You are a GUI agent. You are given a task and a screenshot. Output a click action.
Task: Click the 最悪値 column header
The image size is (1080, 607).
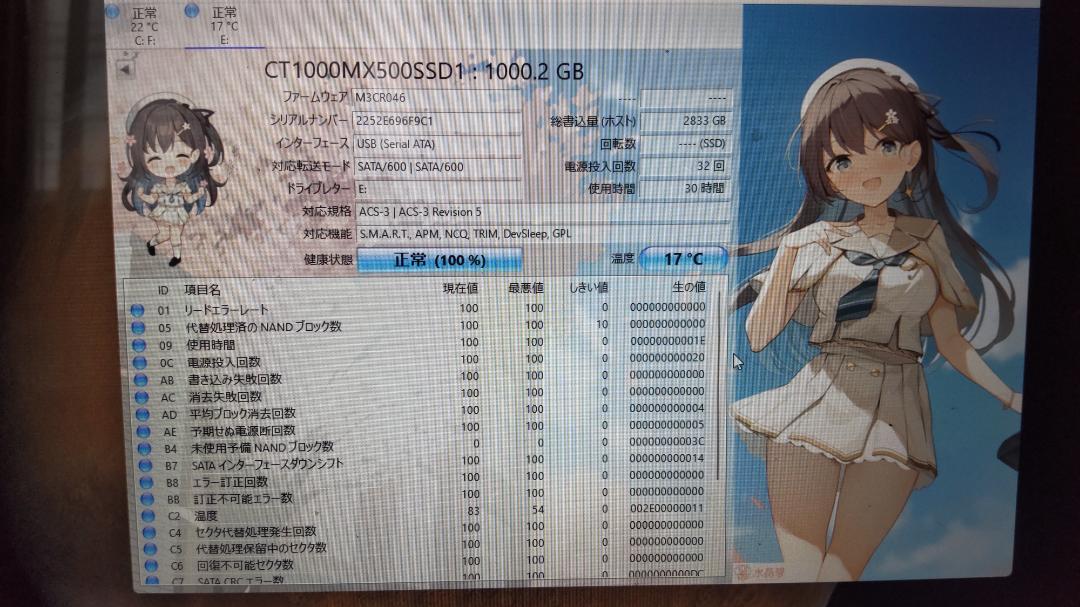pos(526,287)
